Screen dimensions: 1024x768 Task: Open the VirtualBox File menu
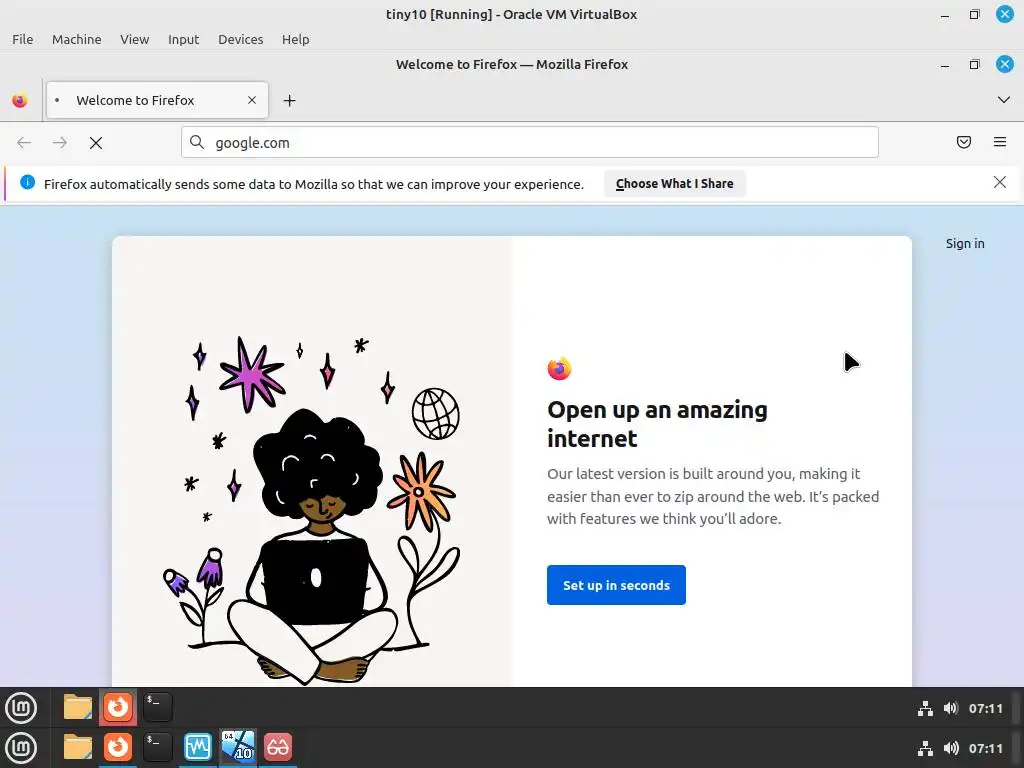click(23, 39)
